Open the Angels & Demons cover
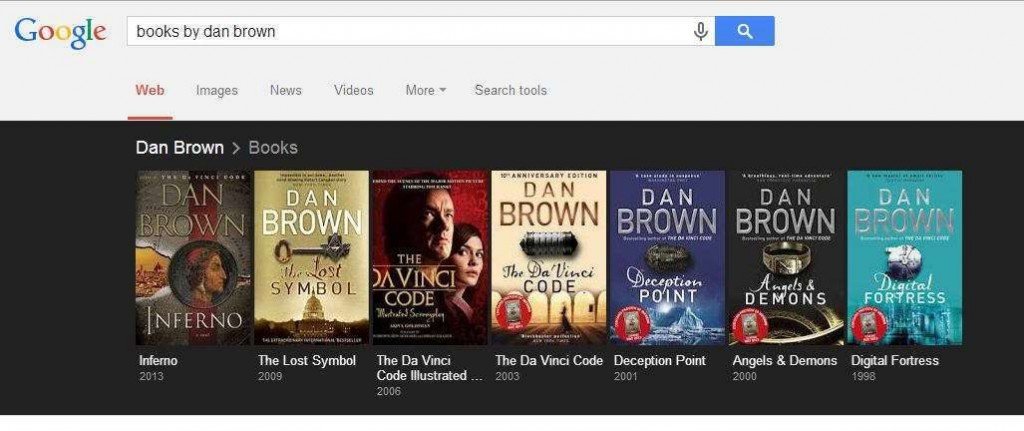 coord(786,257)
